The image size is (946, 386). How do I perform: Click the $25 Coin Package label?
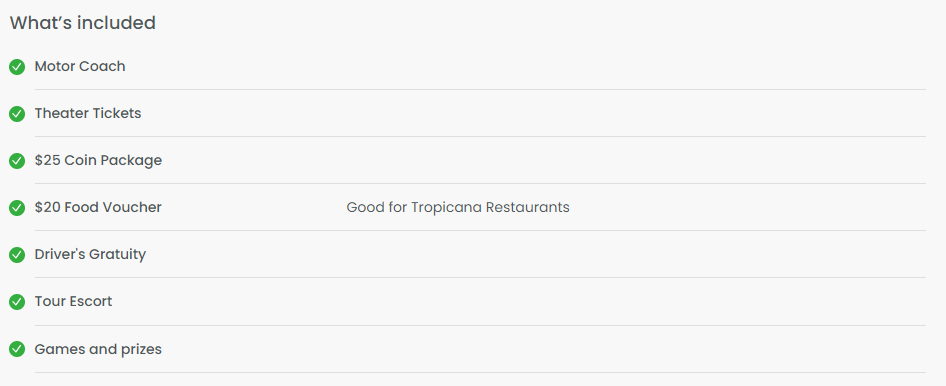click(x=98, y=160)
